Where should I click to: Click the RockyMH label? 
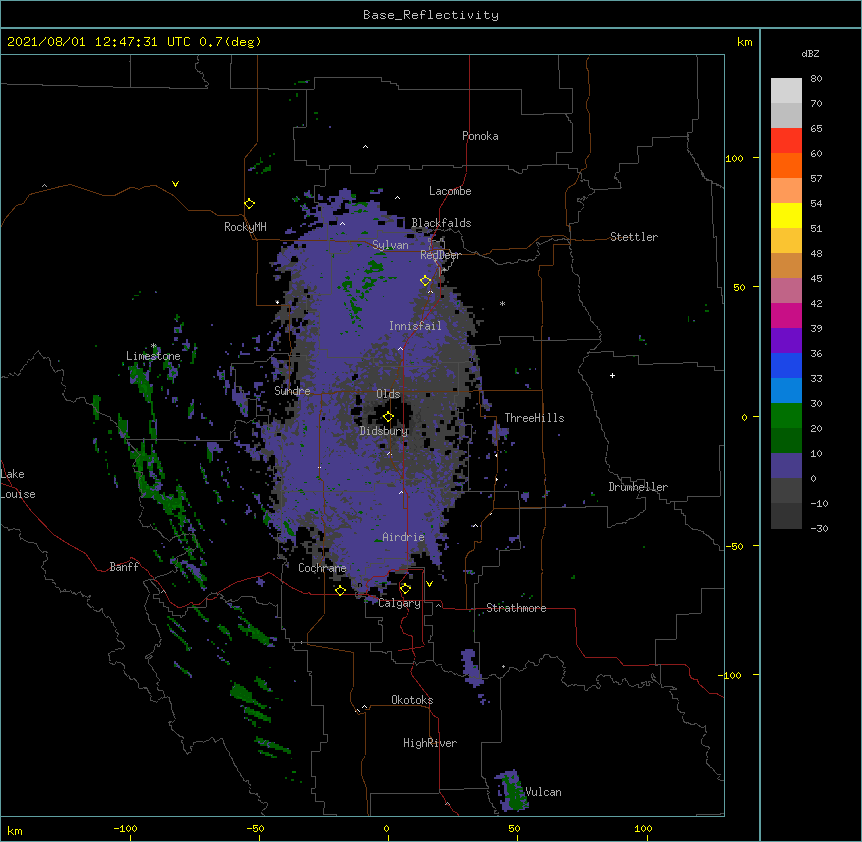(245, 227)
